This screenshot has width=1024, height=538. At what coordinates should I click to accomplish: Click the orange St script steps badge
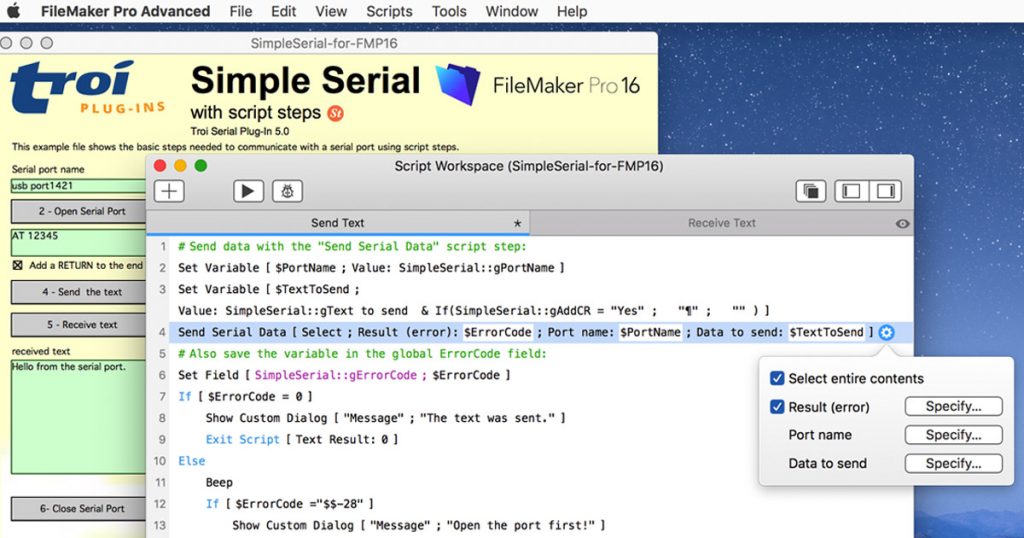335,113
